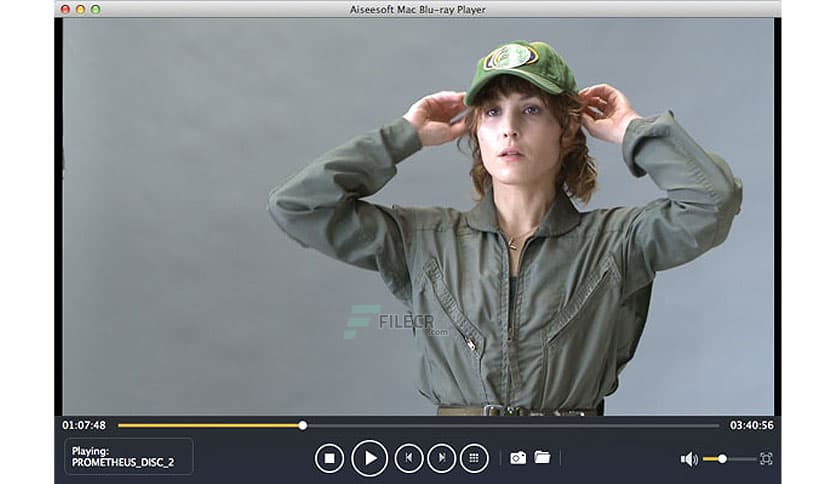836x484 pixels.
Task: Click the total duration 03:40:56
Action: point(752,425)
